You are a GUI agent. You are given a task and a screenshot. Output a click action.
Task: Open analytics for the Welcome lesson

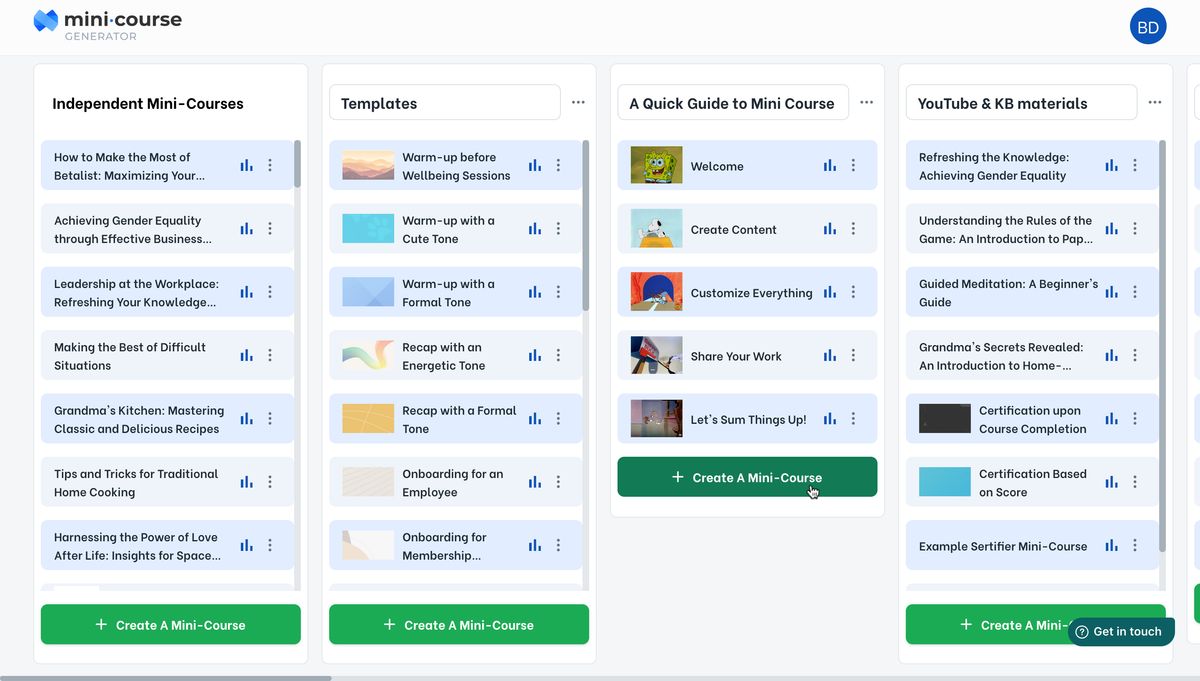pyautogui.click(x=829, y=165)
